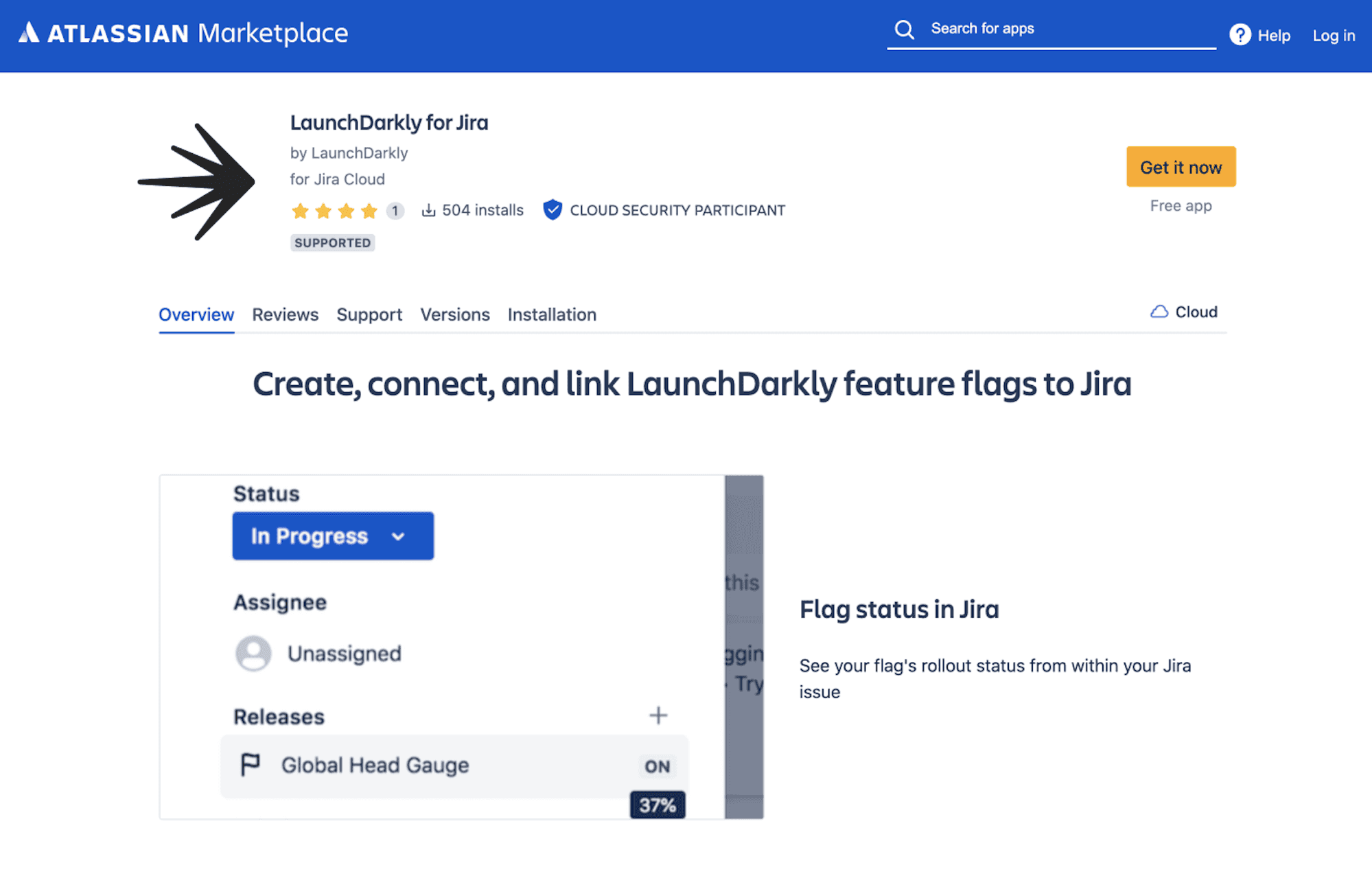Click the Unassigned avatar icon

point(253,653)
